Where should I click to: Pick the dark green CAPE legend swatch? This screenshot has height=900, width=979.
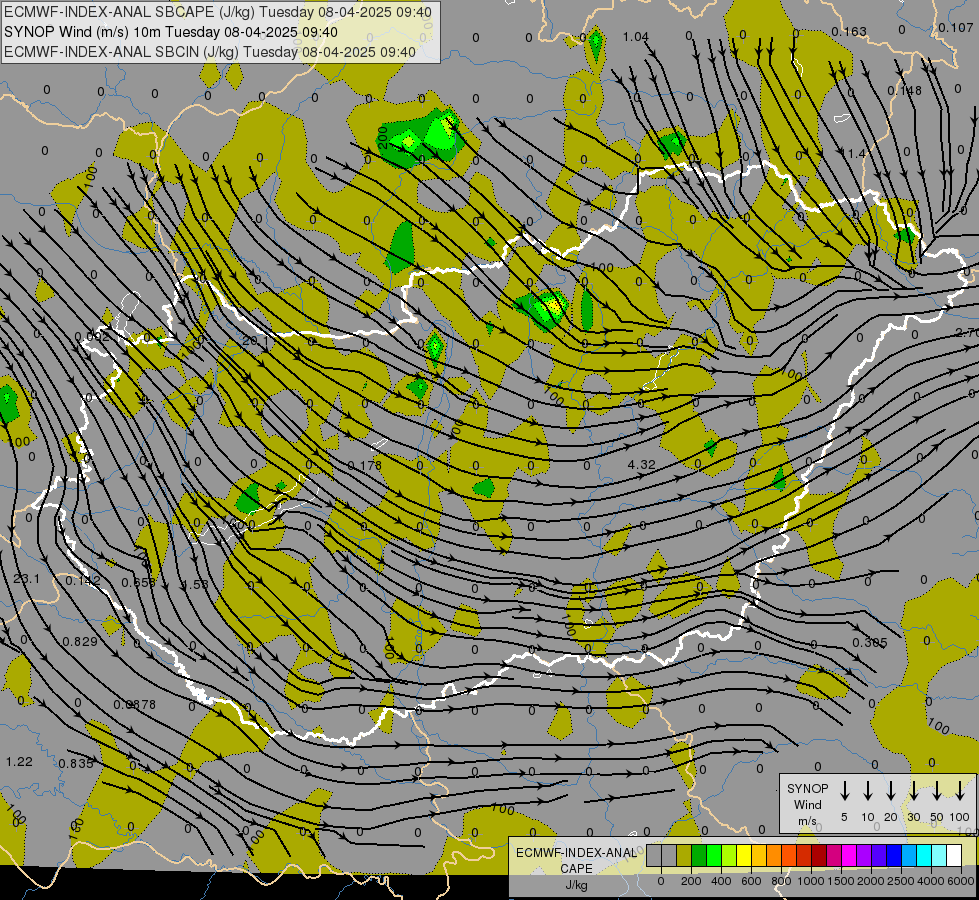(x=699, y=856)
